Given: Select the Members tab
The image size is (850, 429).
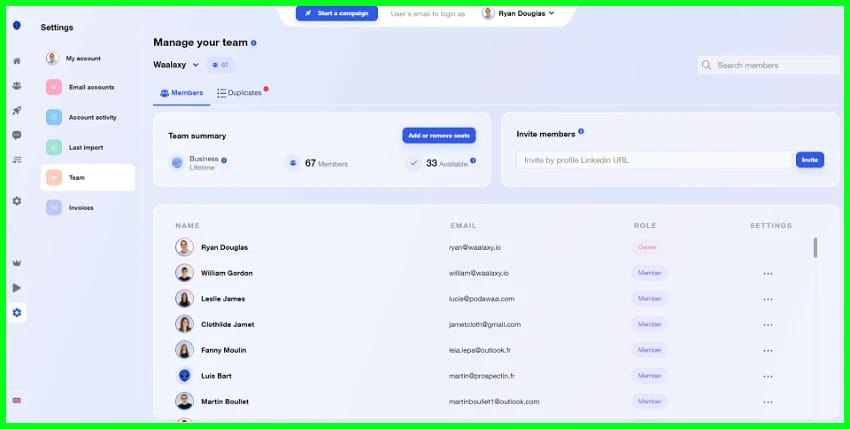Looking at the screenshot, I should 181,93.
